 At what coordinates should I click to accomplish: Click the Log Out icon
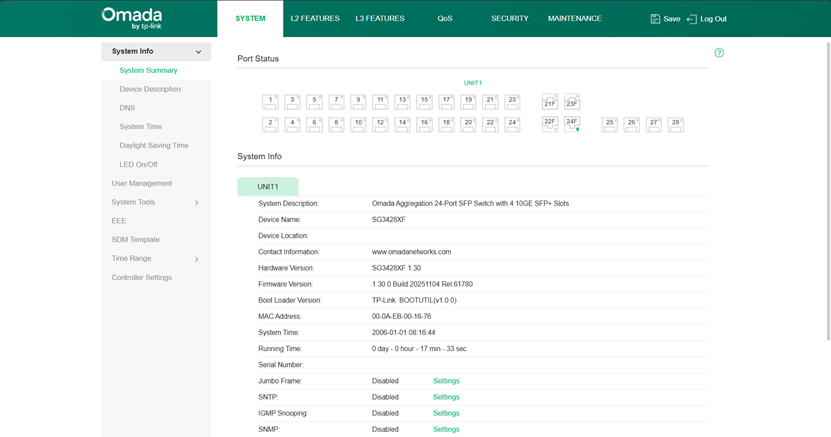point(691,19)
